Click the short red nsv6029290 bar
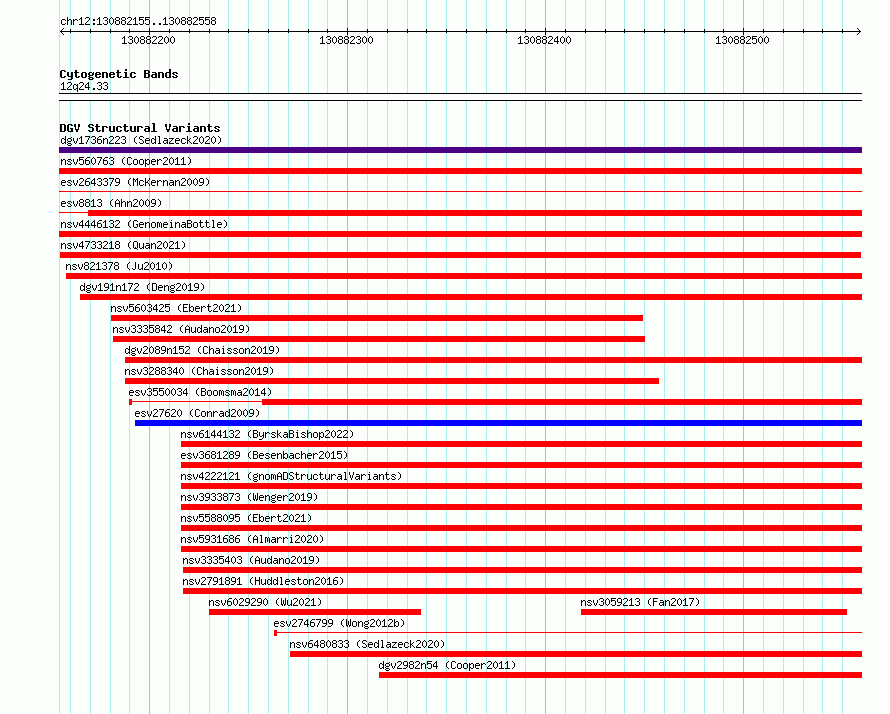The height and width of the screenshot is (714, 890). point(315,612)
